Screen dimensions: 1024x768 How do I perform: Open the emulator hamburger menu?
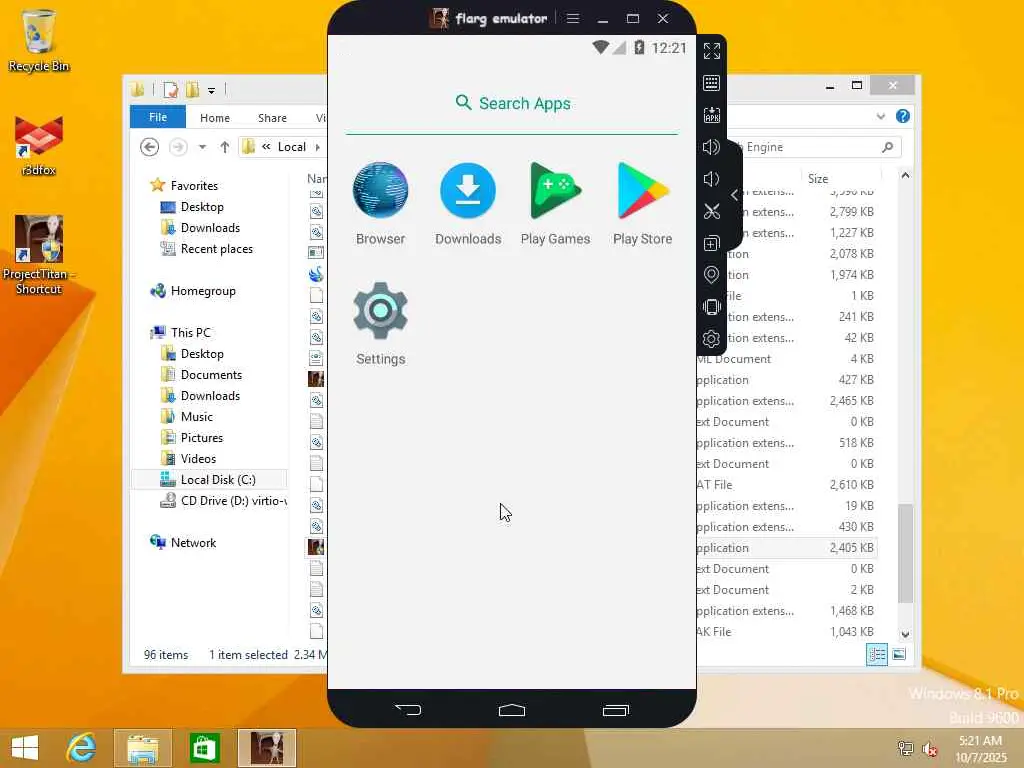coord(573,18)
